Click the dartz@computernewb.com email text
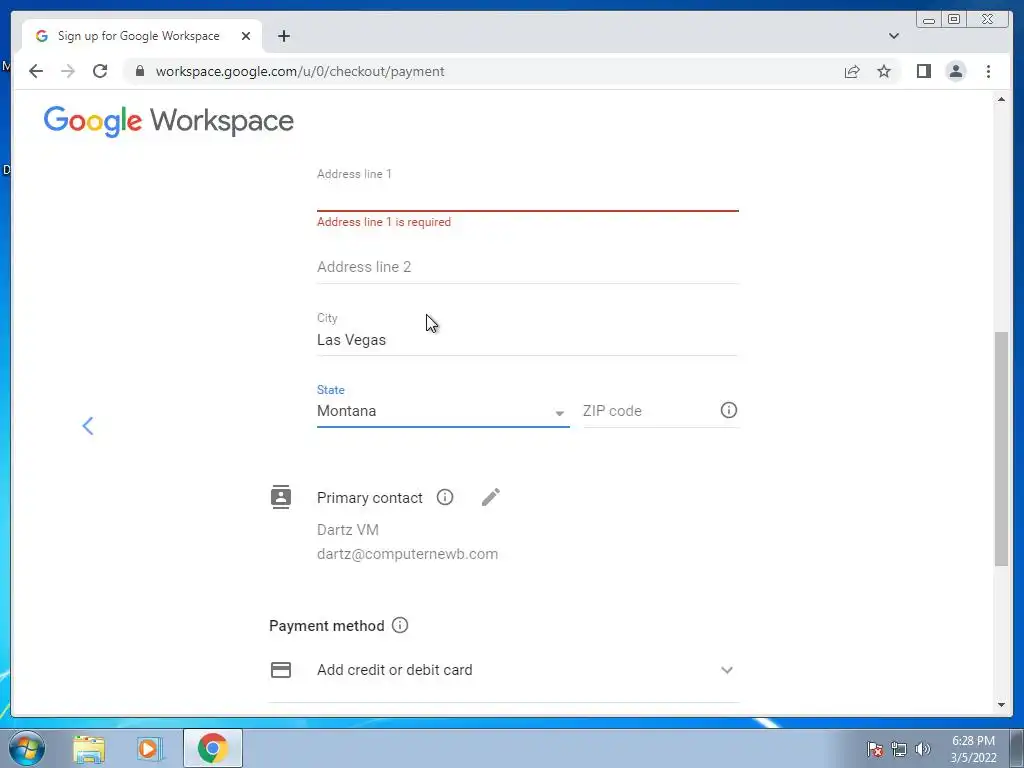Viewport: 1024px width, 768px height. (408, 554)
